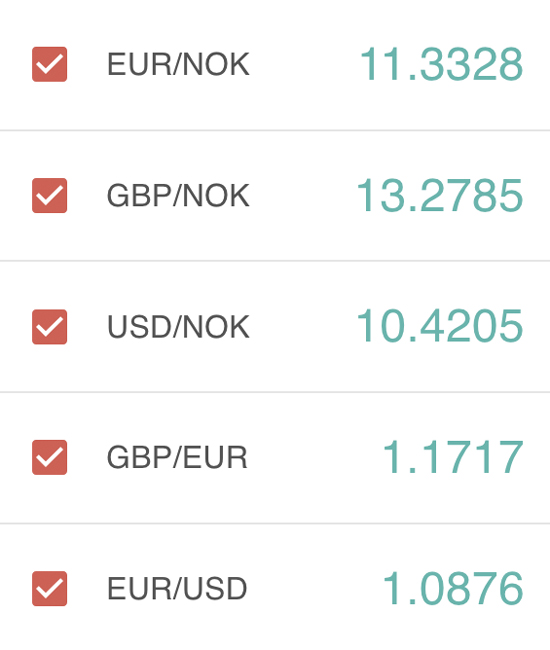Open the 1.1717 rate value

coord(453,457)
